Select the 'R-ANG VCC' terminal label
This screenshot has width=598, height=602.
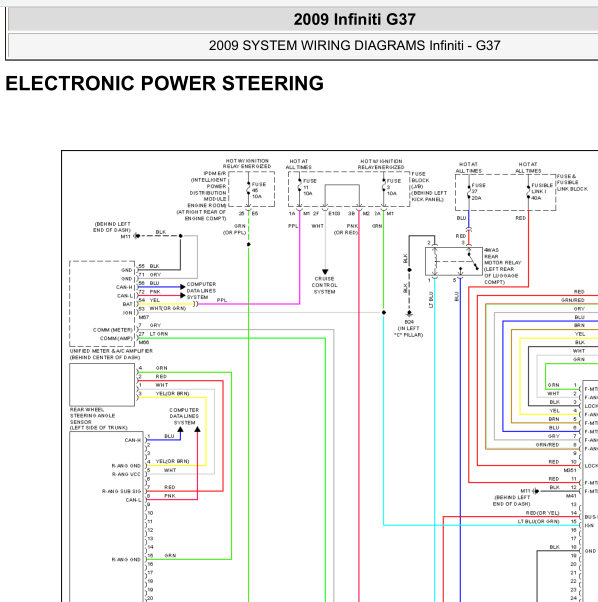(x=126, y=474)
